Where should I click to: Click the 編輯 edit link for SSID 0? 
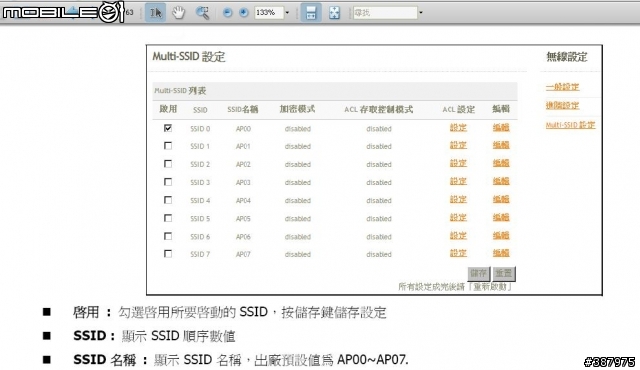click(501, 128)
